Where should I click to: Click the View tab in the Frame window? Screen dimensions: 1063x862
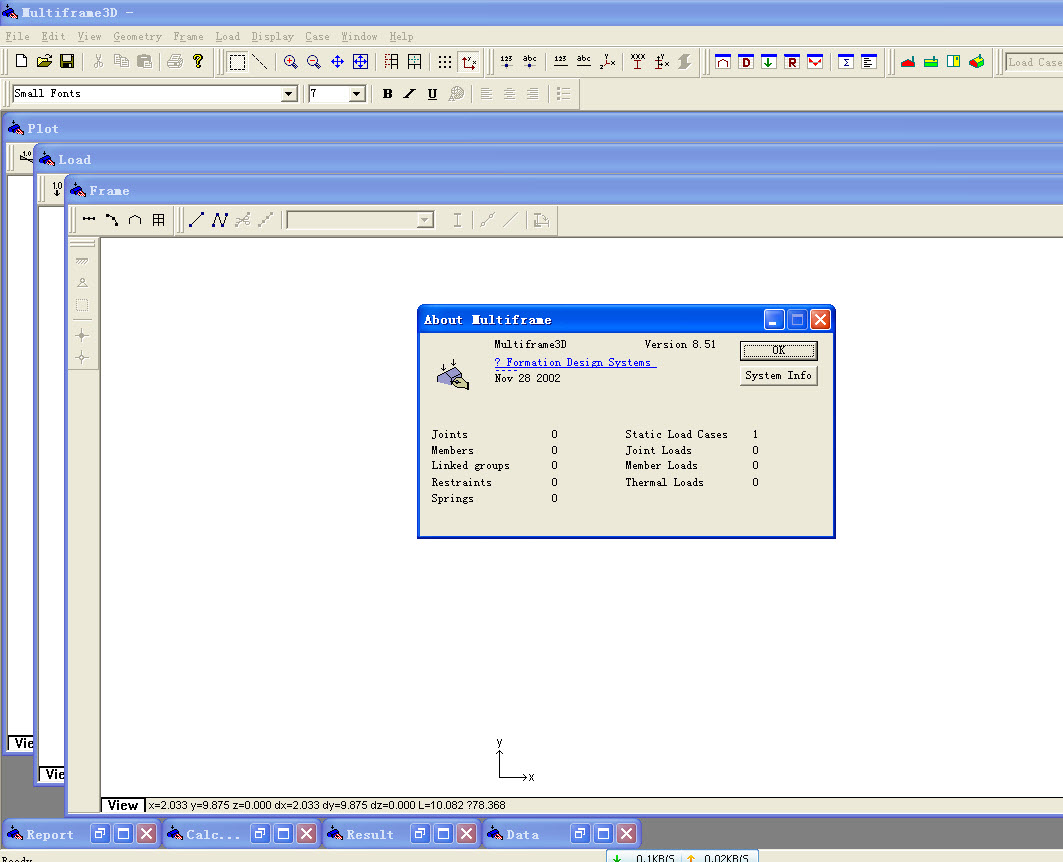pos(123,805)
